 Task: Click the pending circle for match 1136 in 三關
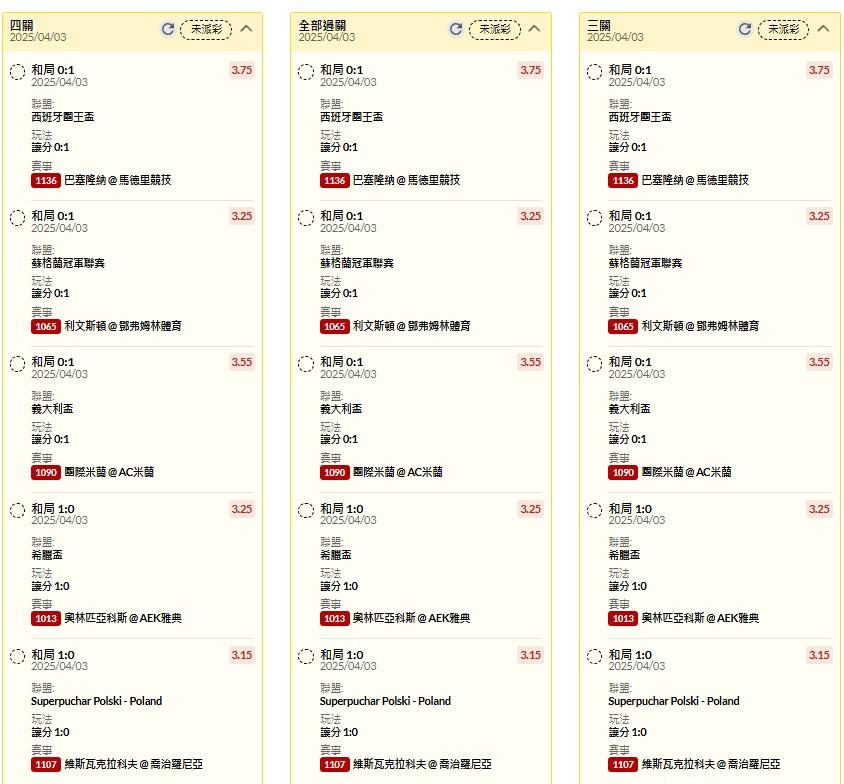tap(594, 72)
